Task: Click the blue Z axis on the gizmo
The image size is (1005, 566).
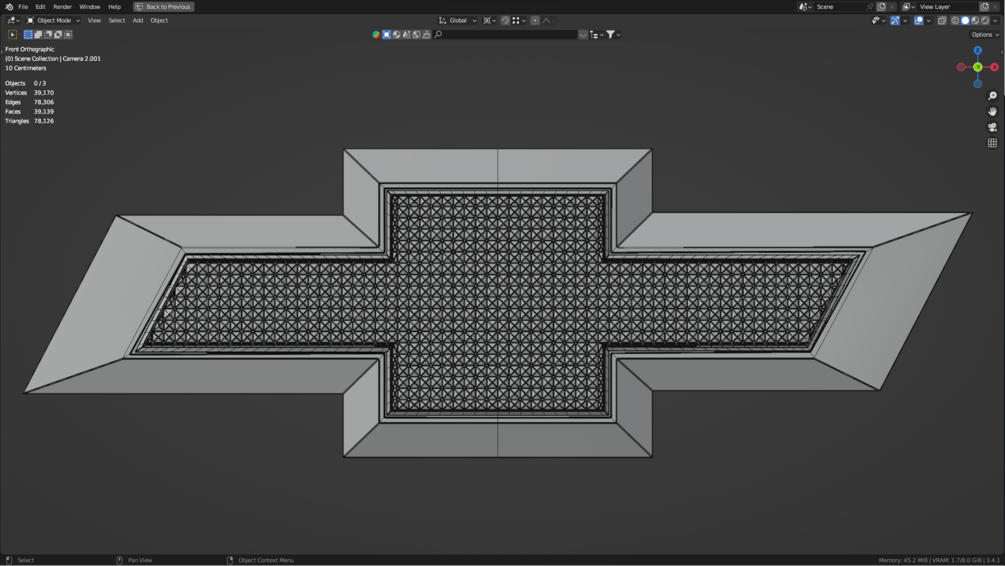Action: [977, 50]
